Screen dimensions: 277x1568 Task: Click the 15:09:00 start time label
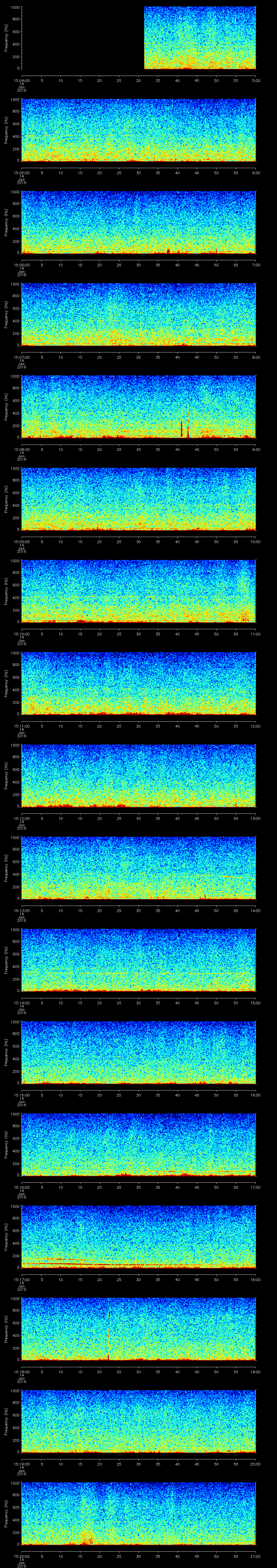pyautogui.click(x=21, y=542)
